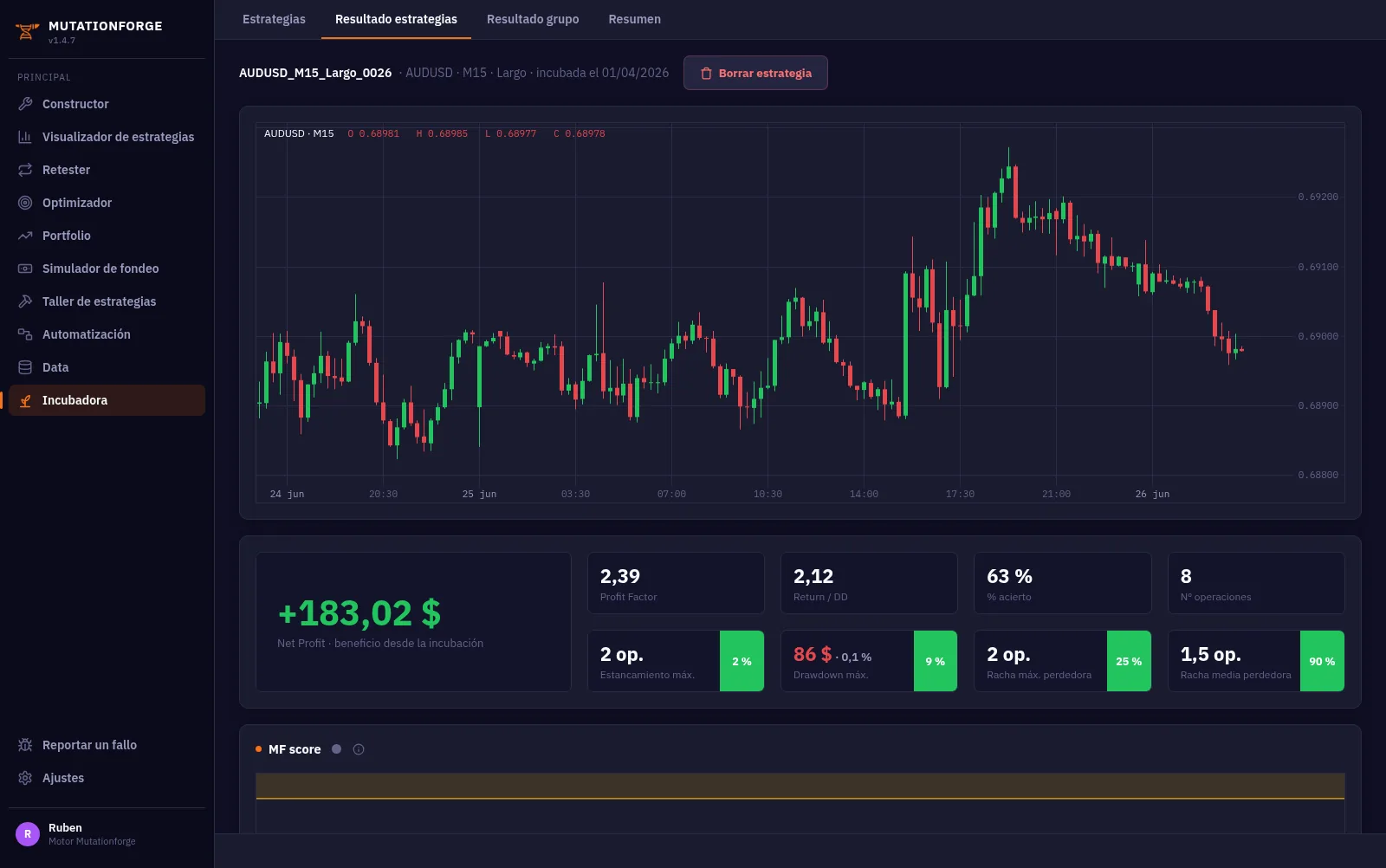Click the H 0.68985 high value in chart header
Image resolution: width=1386 pixels, height=868 pixels.
click(x=442, y=133)
